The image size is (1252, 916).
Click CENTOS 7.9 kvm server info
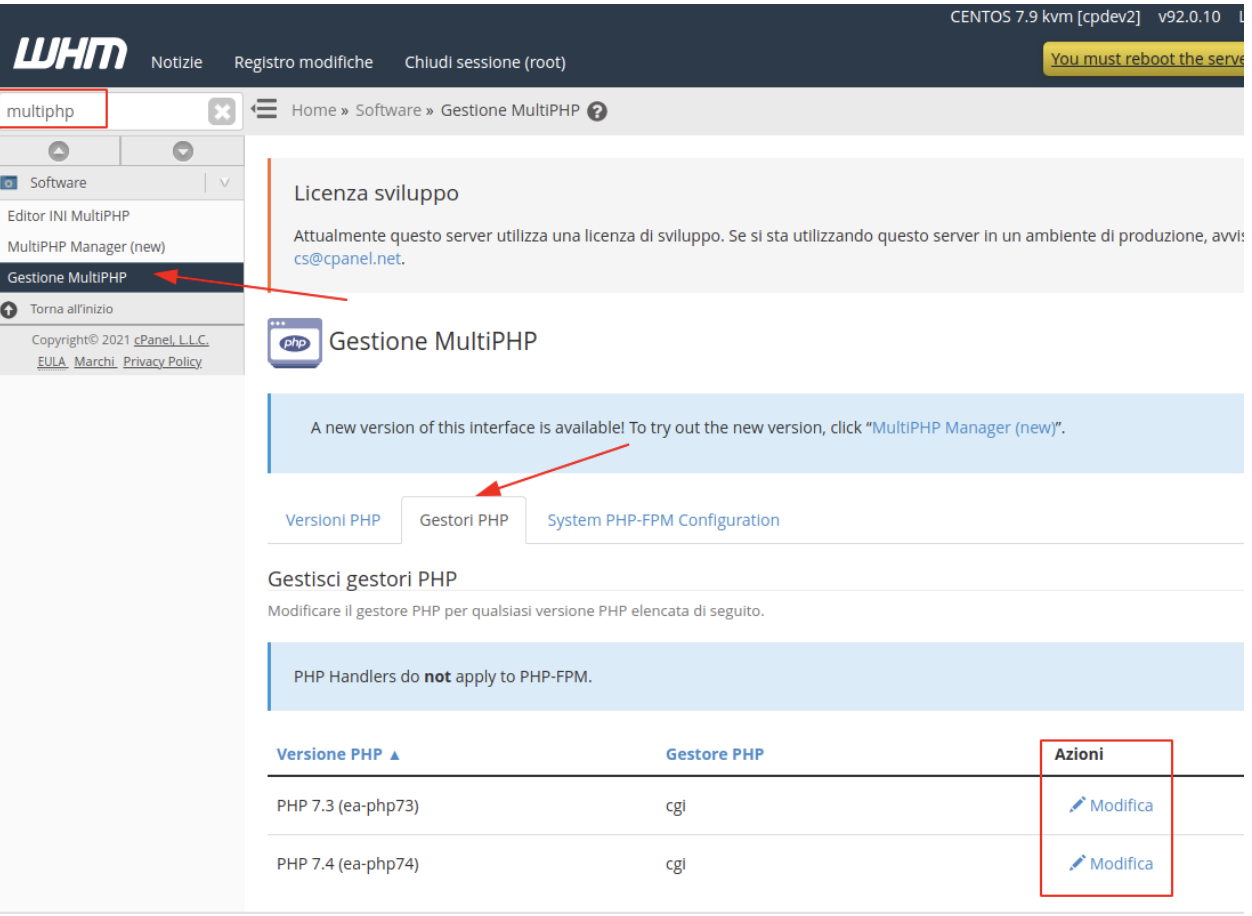tap(1045, 17)
